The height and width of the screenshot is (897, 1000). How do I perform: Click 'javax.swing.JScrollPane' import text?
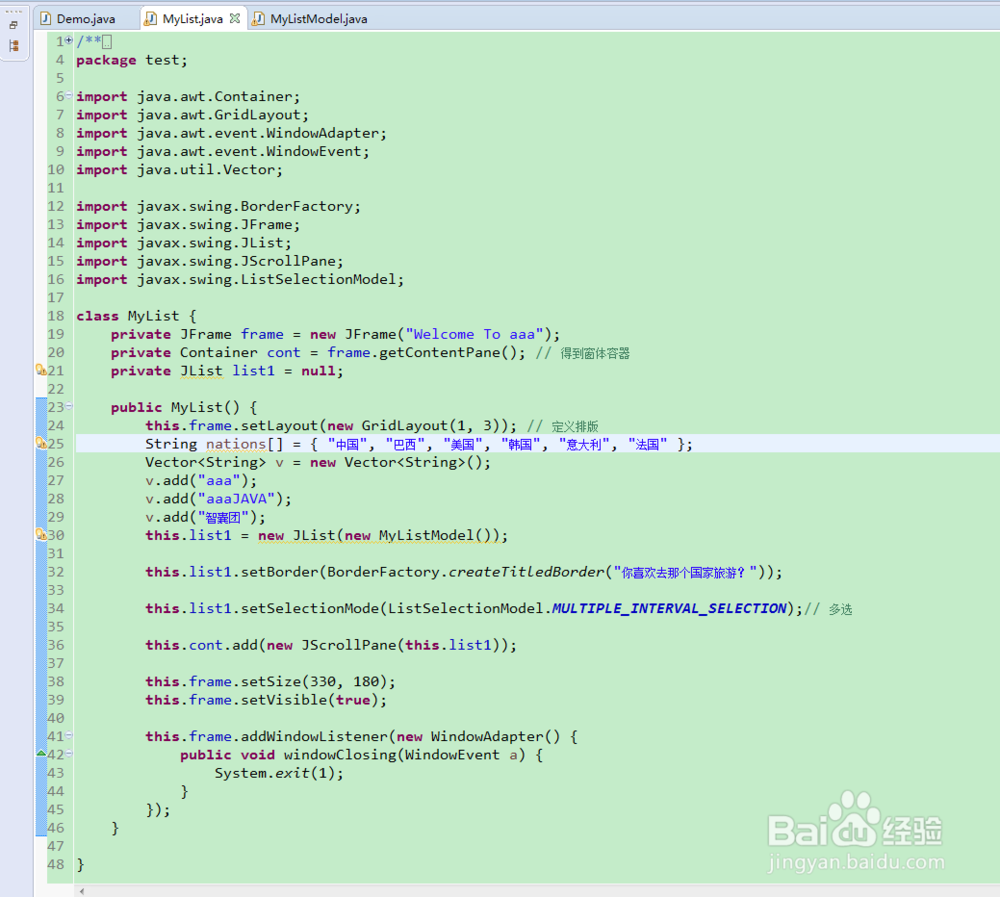point(236,261)
